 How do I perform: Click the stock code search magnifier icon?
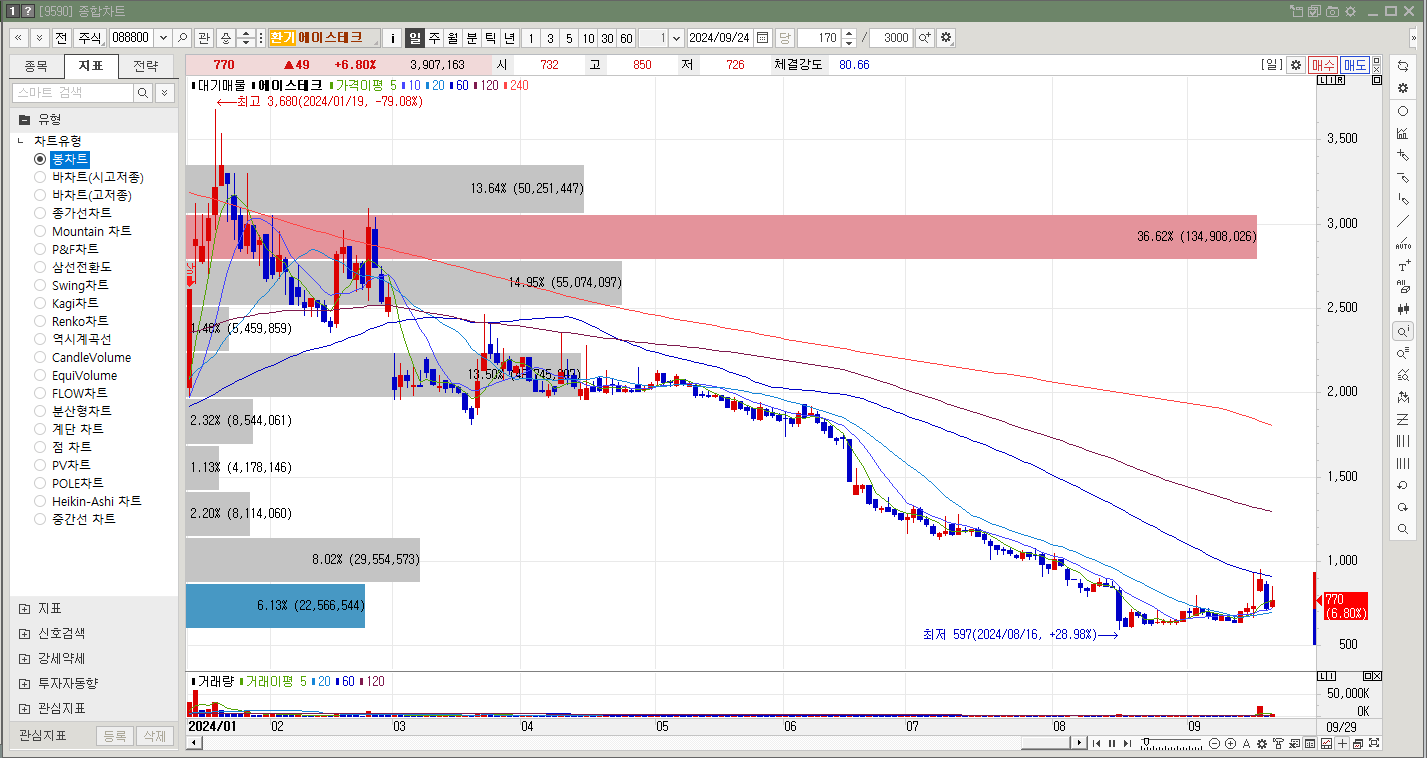182,38
